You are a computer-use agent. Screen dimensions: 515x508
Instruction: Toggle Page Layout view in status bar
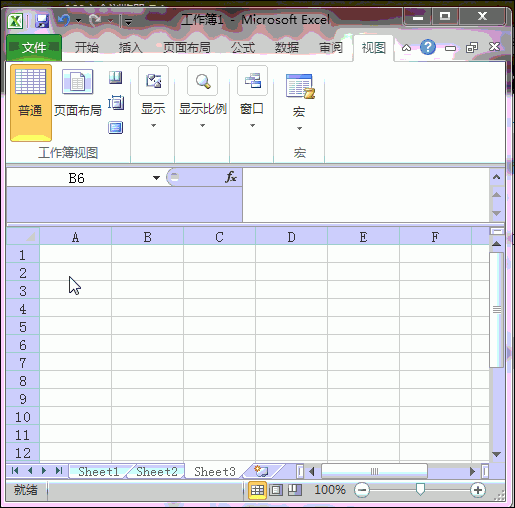[x=276, y=490]
